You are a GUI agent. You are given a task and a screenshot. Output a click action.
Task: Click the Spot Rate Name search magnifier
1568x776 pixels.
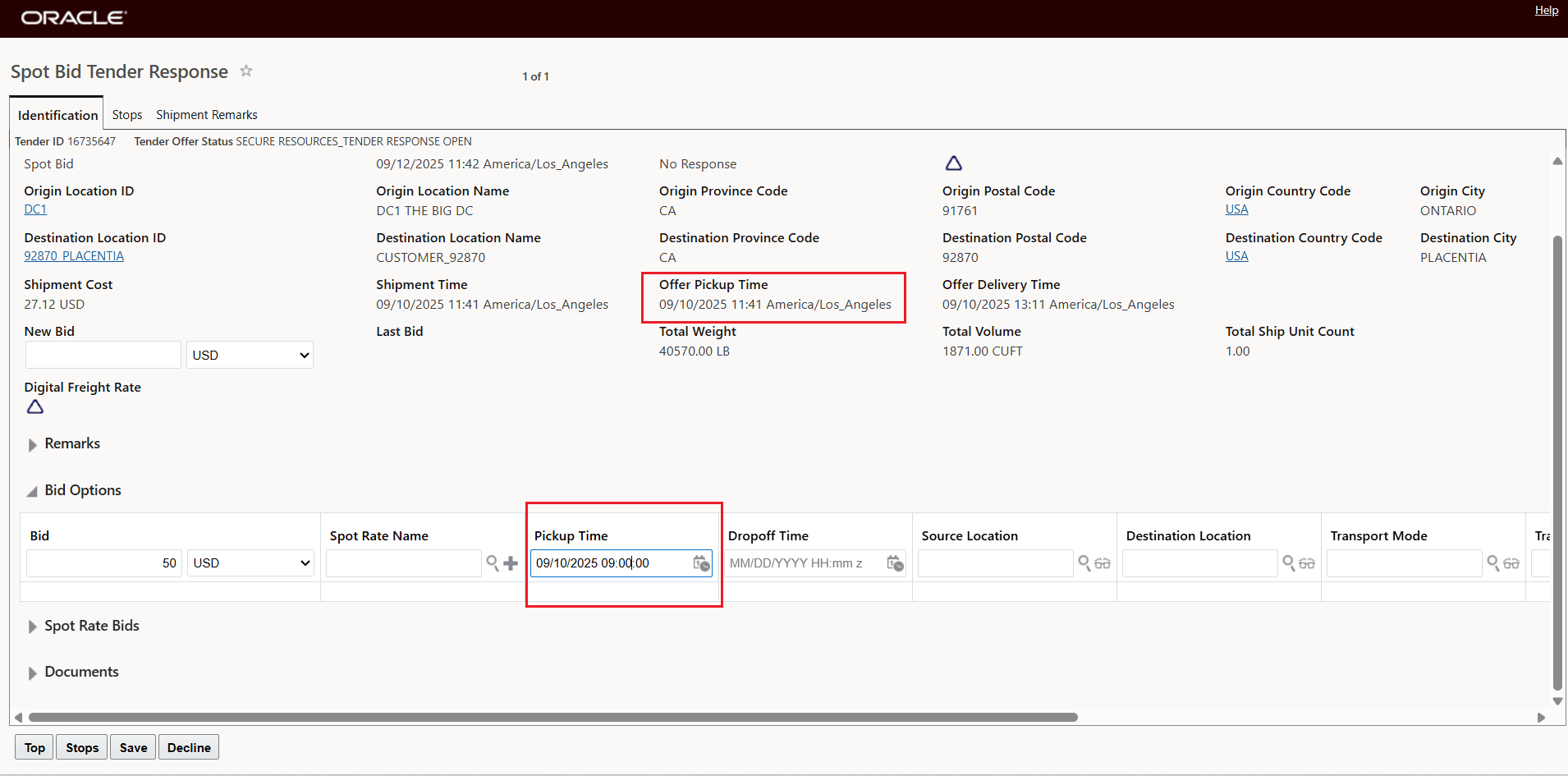tap(492, 563)
